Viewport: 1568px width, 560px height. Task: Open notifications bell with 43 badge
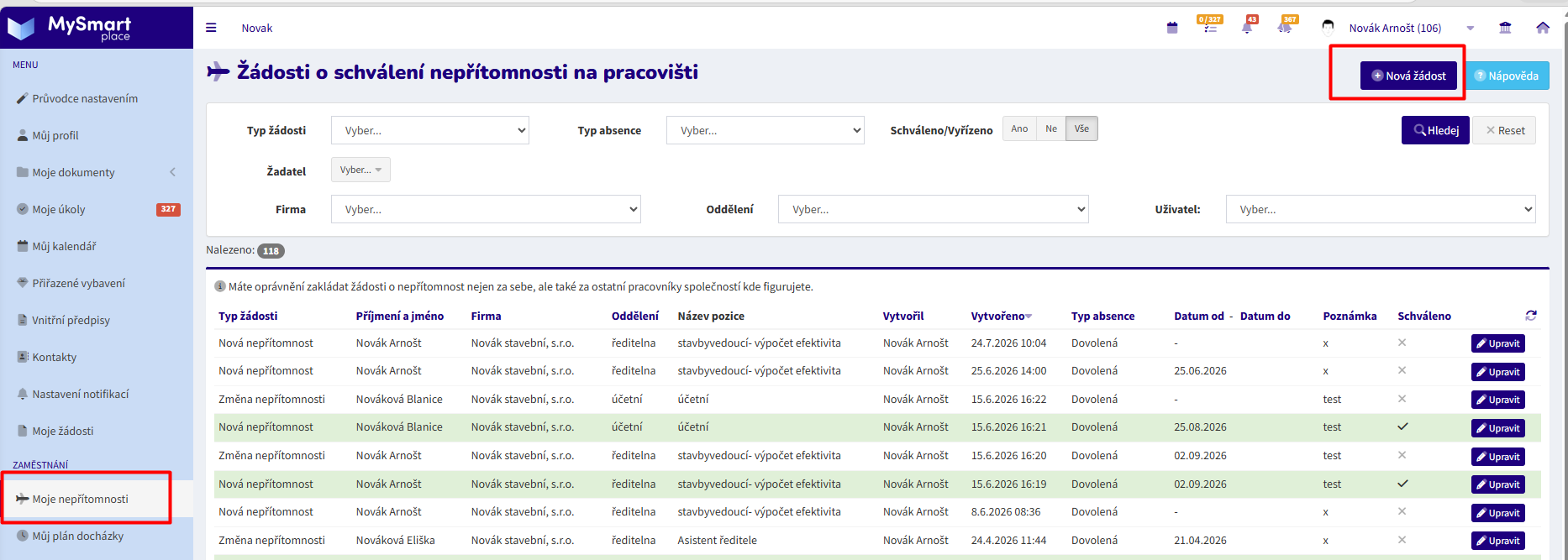coord(1248,25)
